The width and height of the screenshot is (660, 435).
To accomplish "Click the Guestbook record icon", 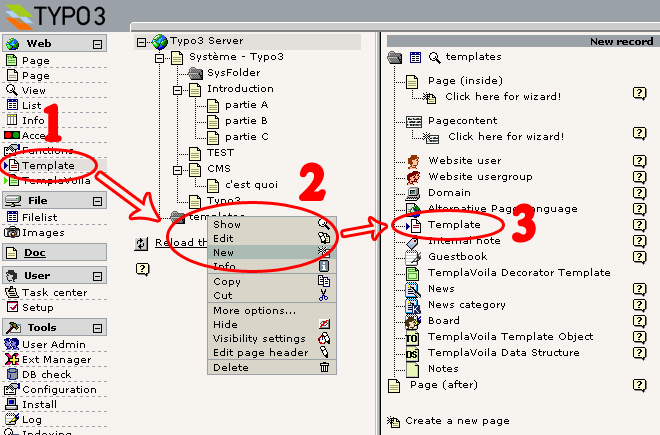I will point(413,256).
